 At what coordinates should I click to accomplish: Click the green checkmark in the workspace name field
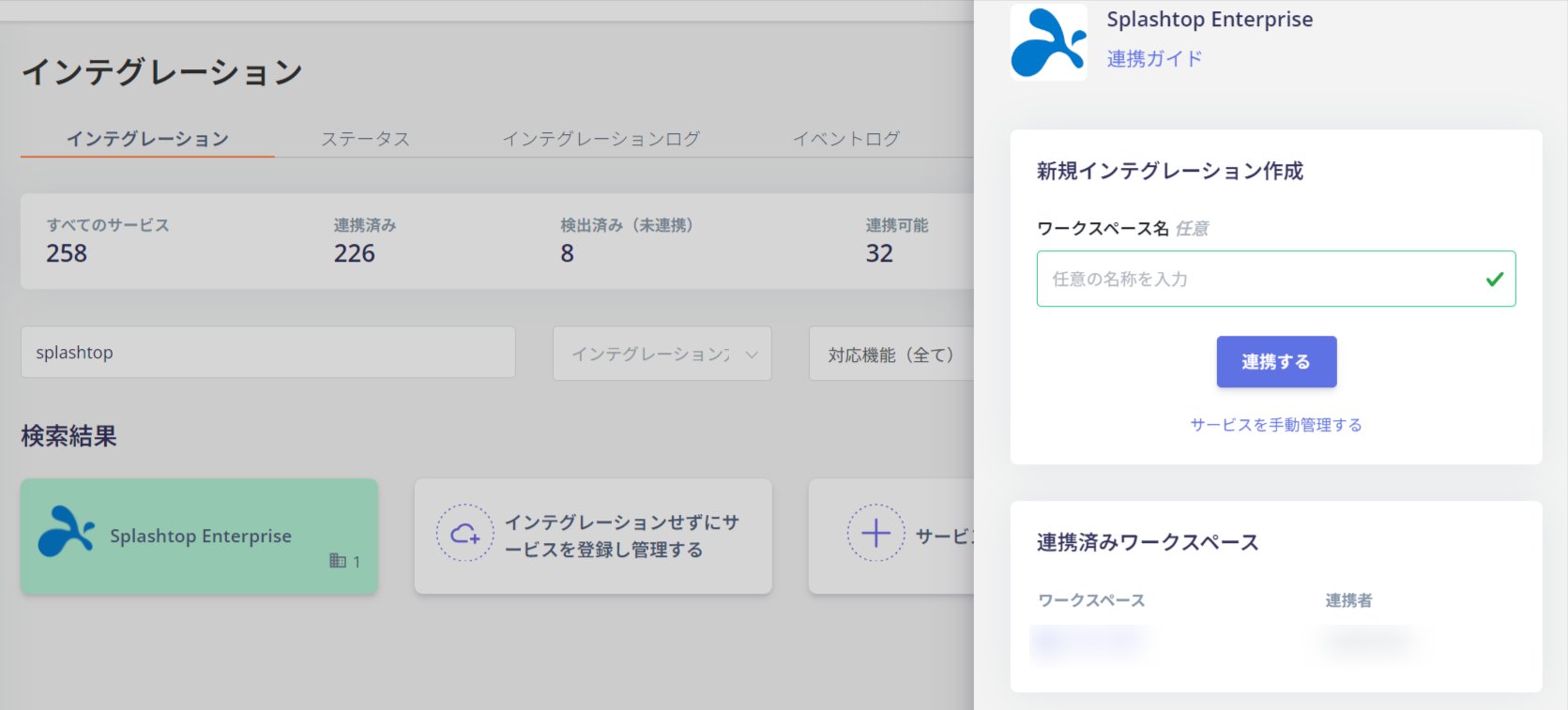[1495, 279]
